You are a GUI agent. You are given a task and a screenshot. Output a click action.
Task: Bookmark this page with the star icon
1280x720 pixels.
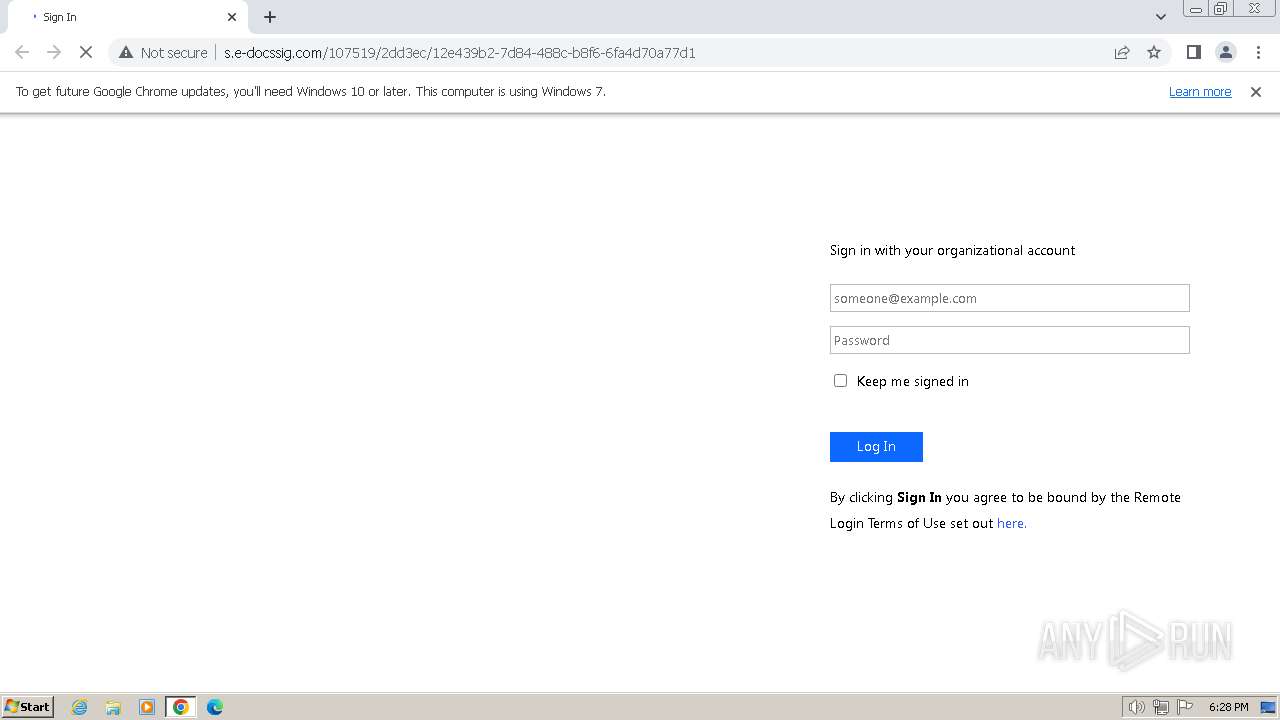pyautogui.click(x=1154, y=52)
